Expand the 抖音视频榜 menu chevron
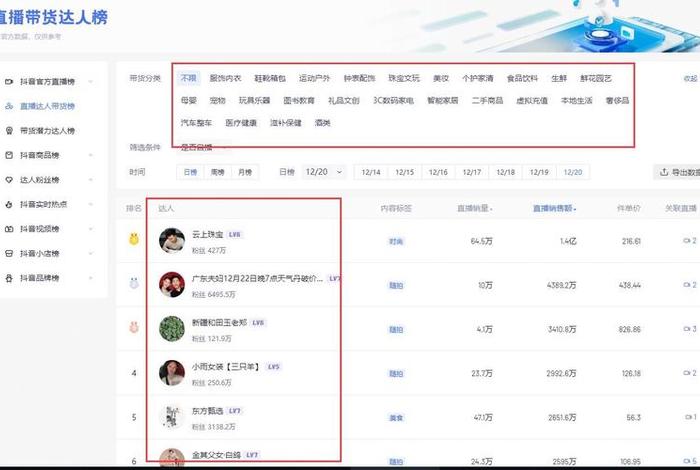The width and height of the screenshot is (700, 470). (91, 229)
